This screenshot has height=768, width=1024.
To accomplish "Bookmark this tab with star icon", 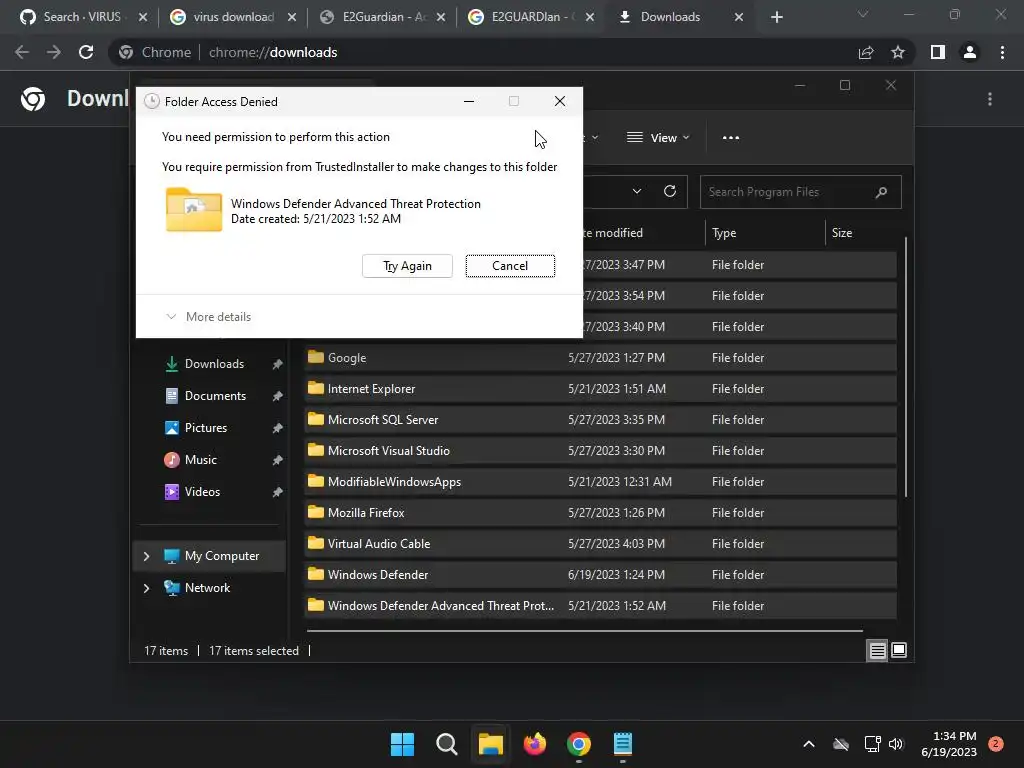I will pos(898,52).
